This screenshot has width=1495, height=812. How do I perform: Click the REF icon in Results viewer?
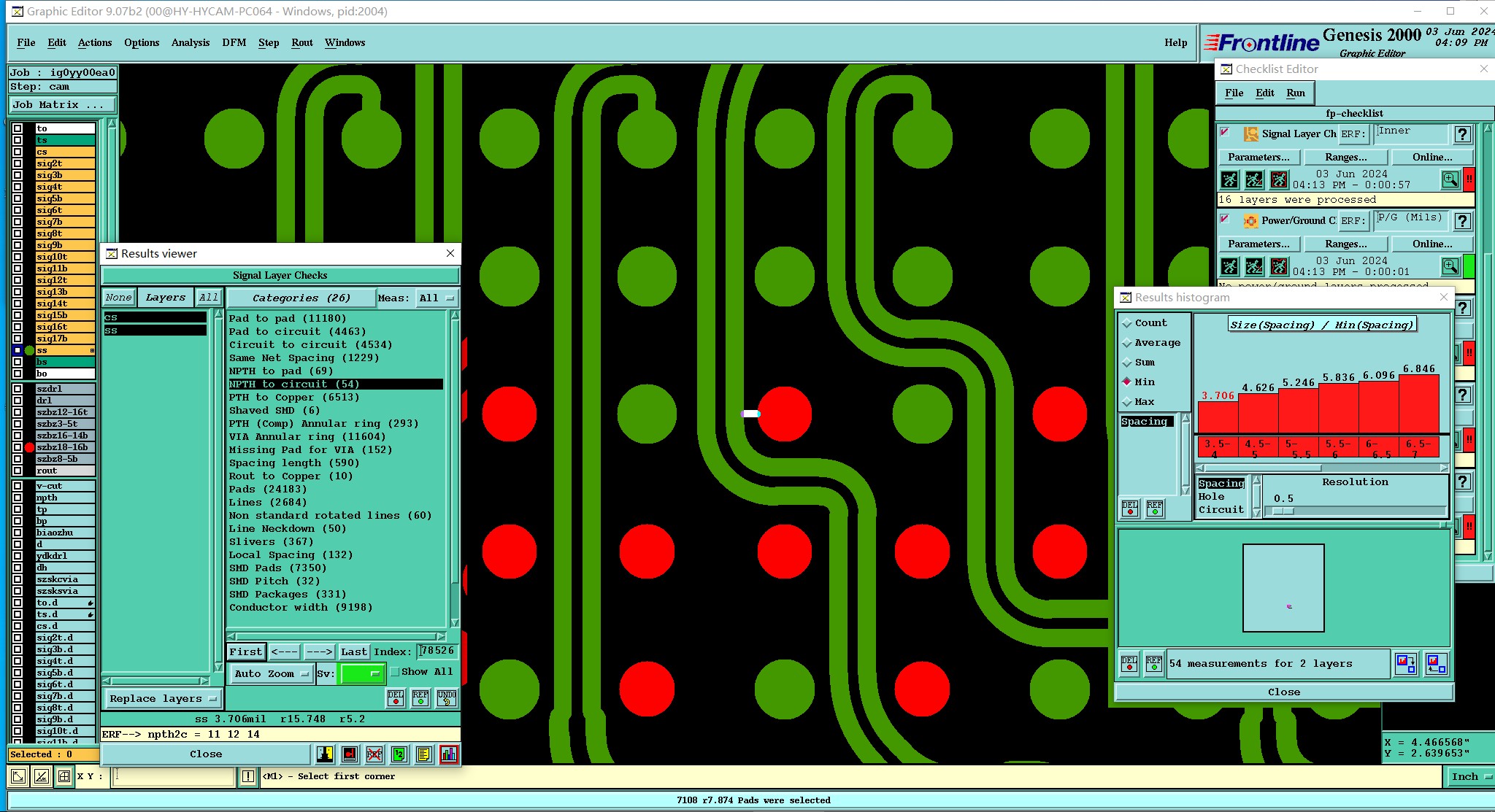pos(420,698)
